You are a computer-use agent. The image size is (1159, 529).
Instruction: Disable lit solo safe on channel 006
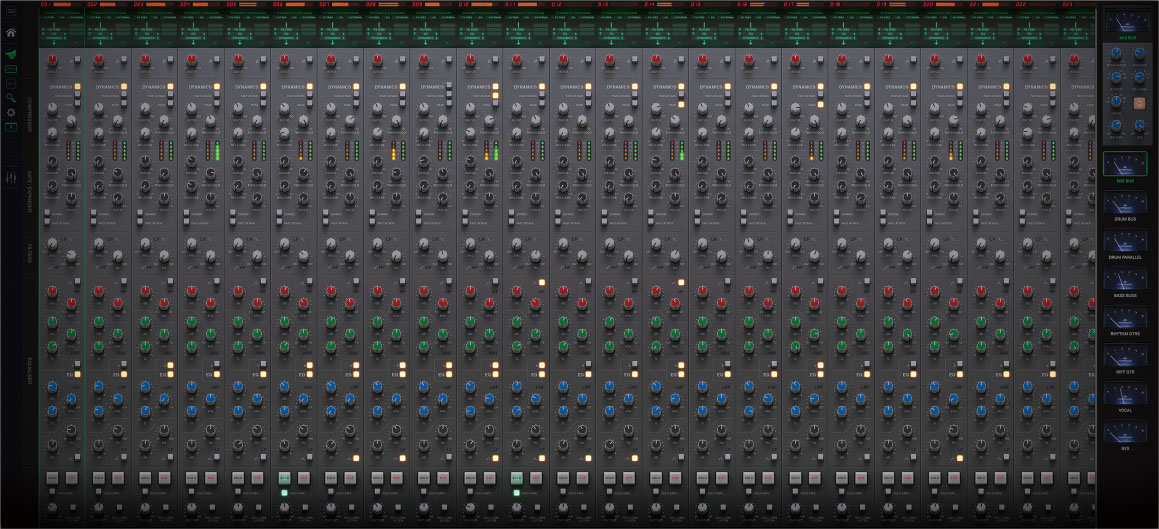tap(285, 492)
